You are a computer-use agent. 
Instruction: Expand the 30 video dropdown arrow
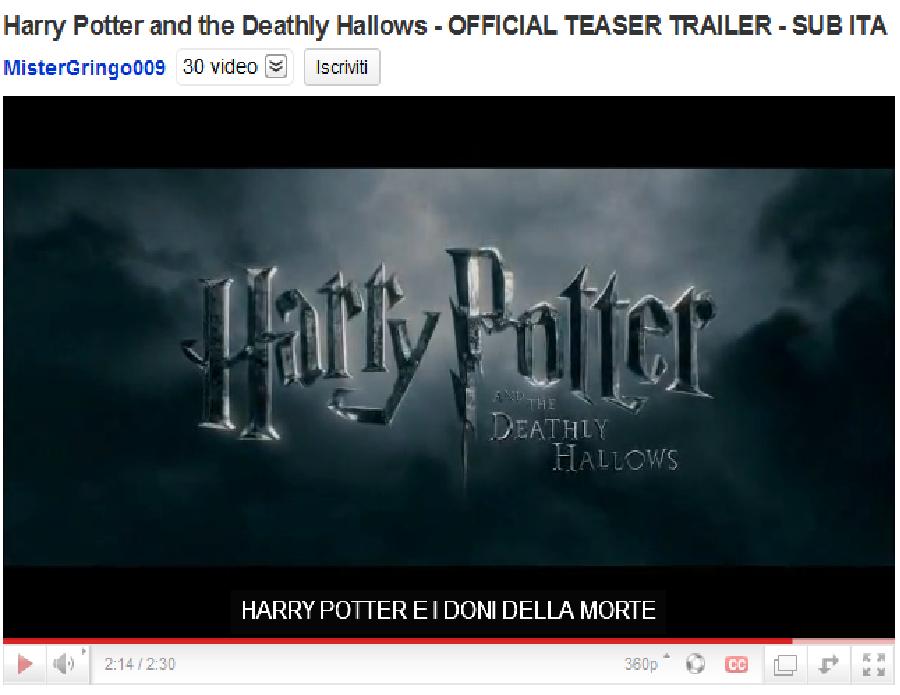point(276,67)
